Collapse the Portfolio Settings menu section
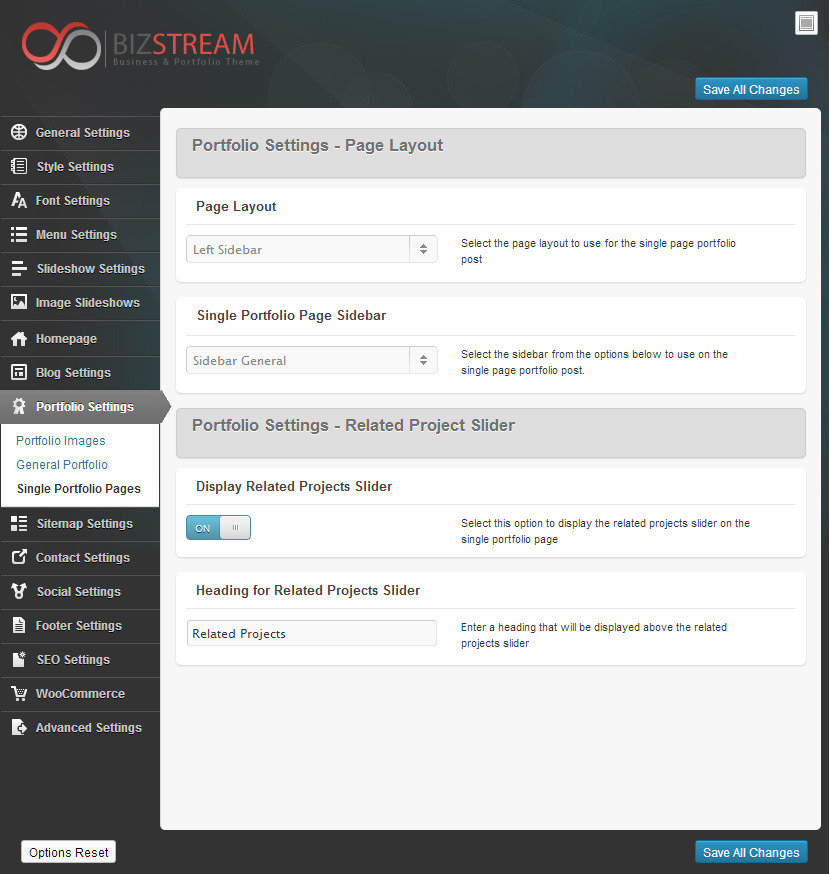This screenshot has width=831, height=874. coord(84,407)
